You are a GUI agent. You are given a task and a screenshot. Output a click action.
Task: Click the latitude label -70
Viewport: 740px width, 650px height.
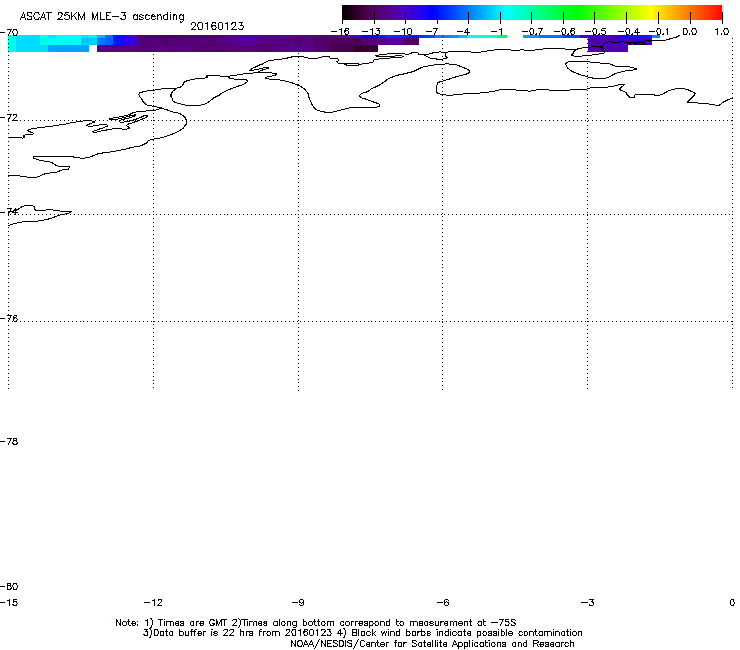point(9,33)
